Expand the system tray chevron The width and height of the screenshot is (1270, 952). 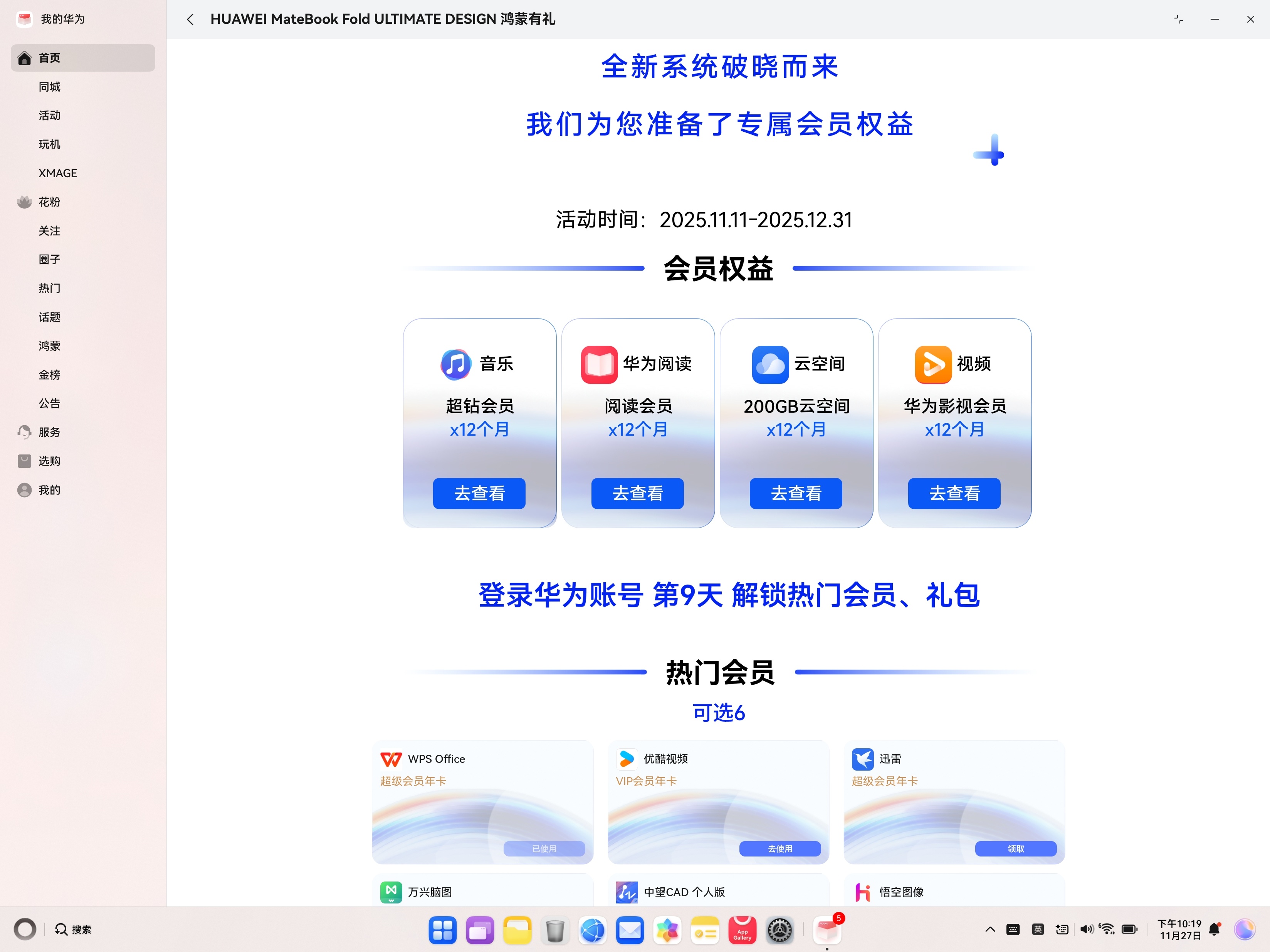990,929
